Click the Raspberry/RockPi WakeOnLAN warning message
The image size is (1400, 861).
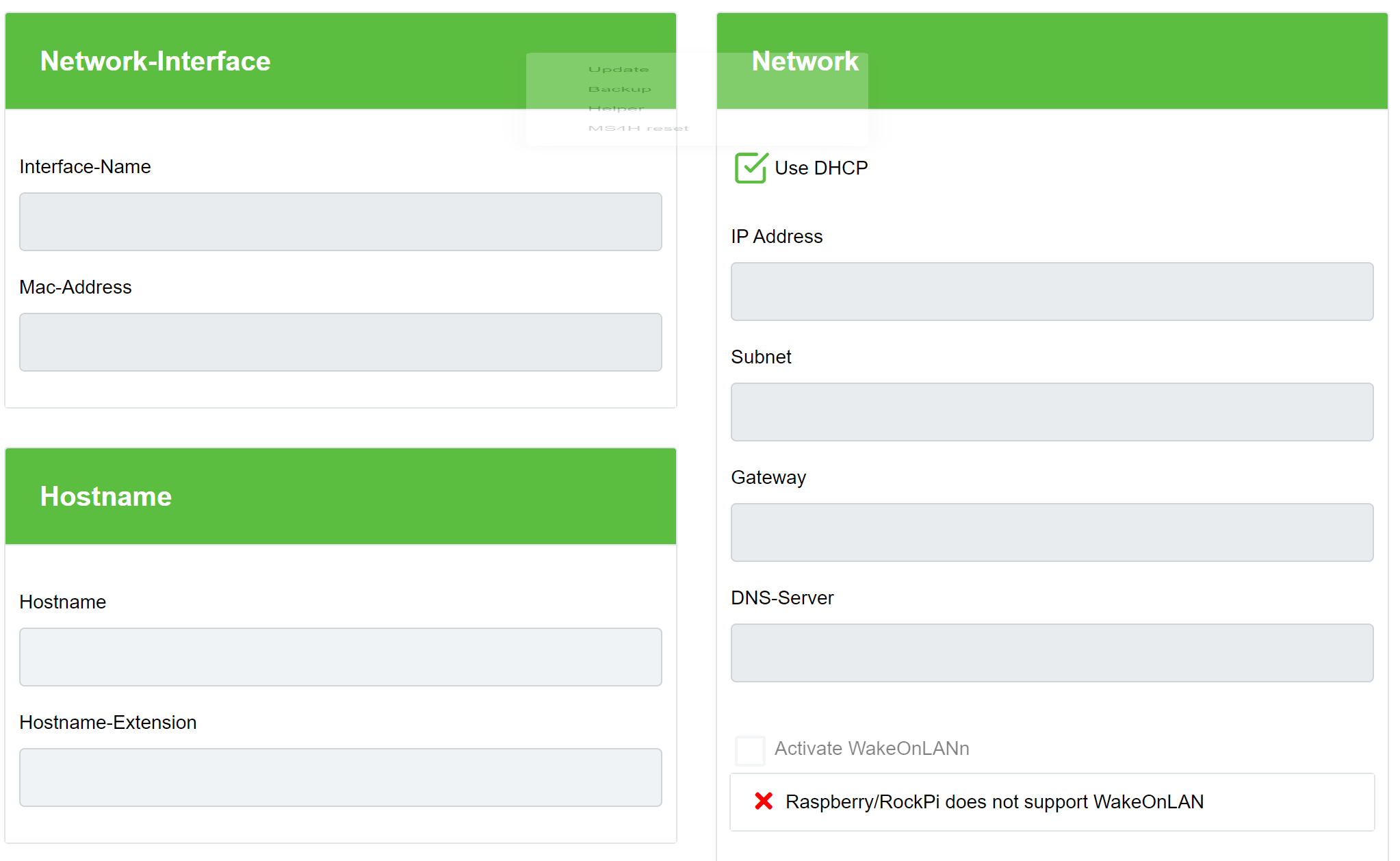(x=994, y=802)
